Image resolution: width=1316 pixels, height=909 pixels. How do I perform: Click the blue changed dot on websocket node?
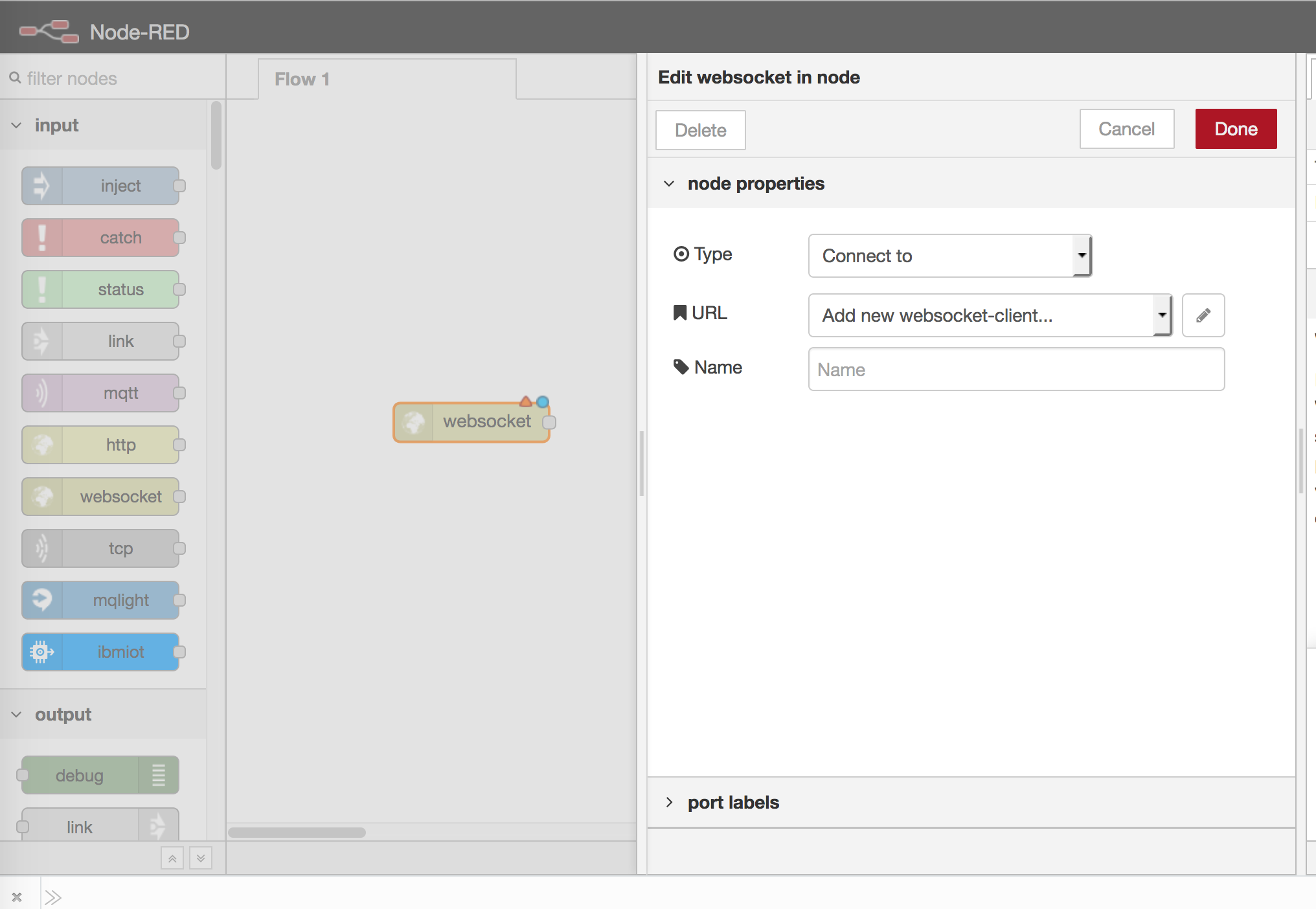[543, 401]
